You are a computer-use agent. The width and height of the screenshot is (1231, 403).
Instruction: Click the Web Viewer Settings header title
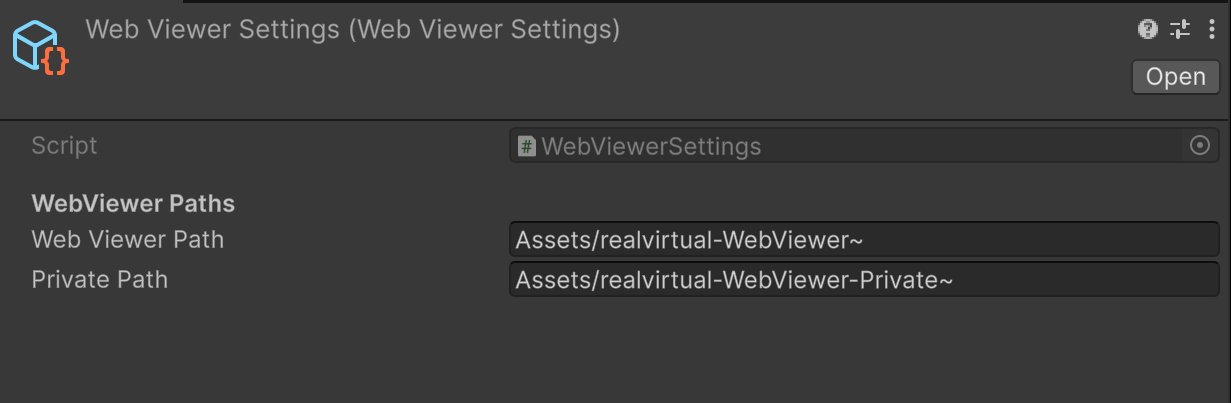pos(352,30)
